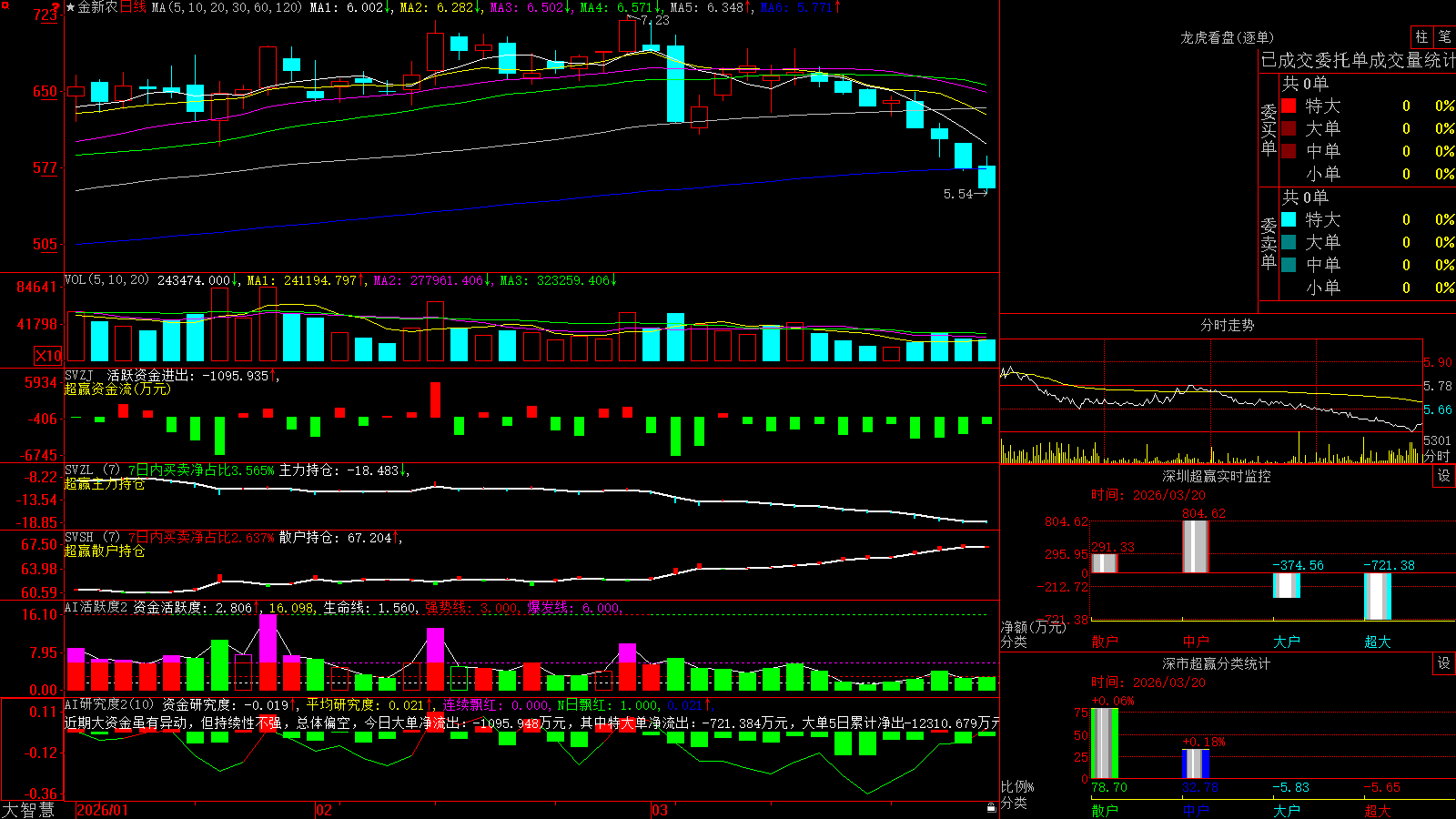The image size is (1456, 819).
Task: Click the 强势线: 3.000 value
Action: 473,608
